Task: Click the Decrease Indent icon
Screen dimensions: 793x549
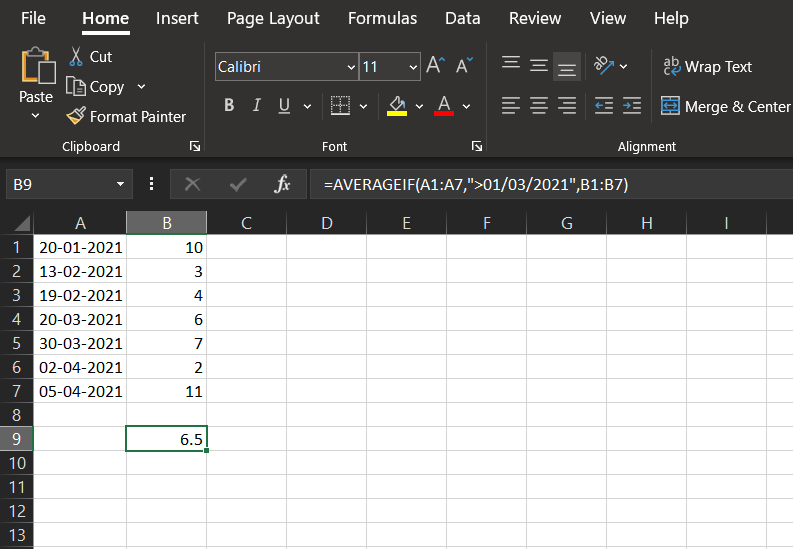Action: coord(604,106)
